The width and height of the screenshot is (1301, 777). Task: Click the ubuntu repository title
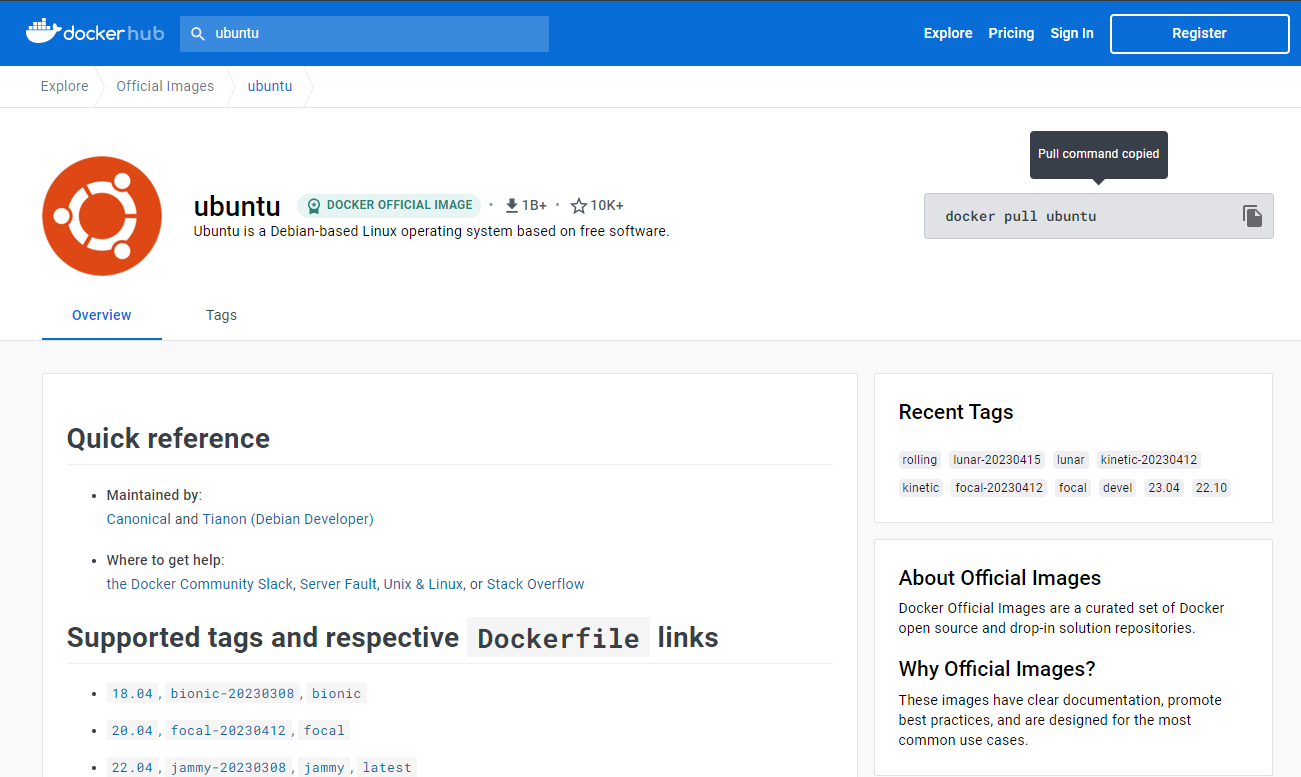click(237, 206)
